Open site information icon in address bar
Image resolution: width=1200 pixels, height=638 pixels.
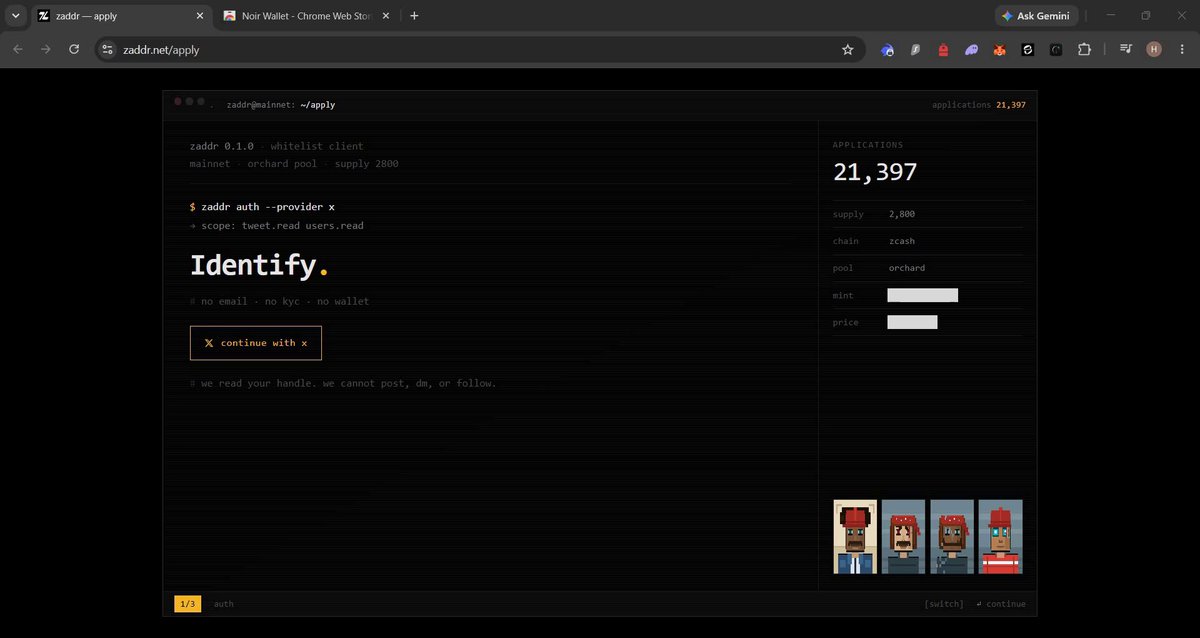click(108, 49)
